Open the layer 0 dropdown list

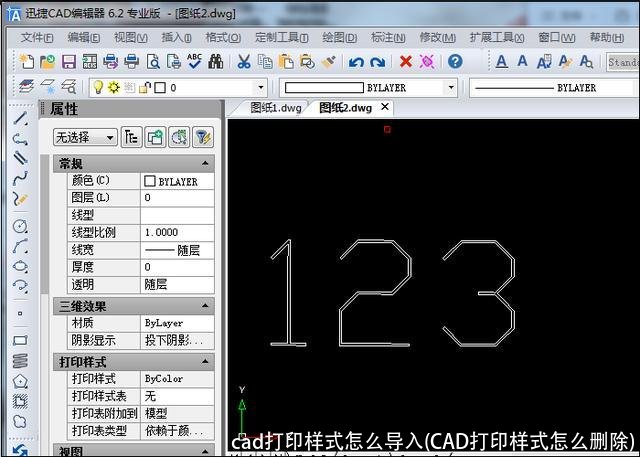[260, 87]
